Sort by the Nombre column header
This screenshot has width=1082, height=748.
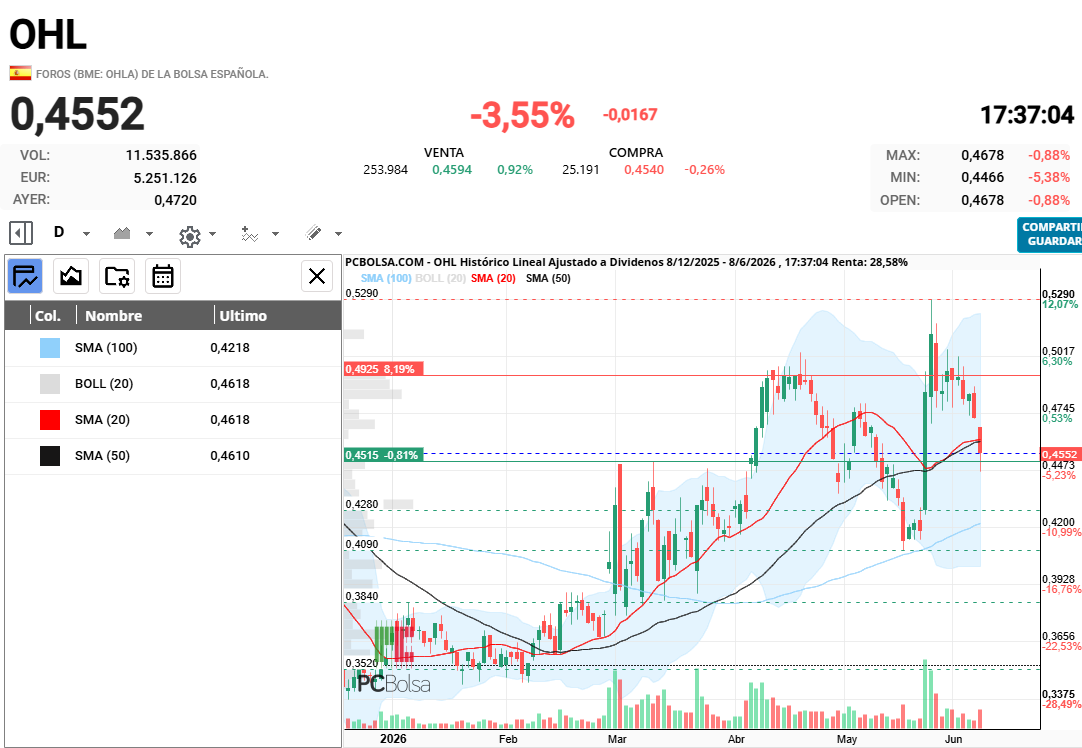point(114,315)
